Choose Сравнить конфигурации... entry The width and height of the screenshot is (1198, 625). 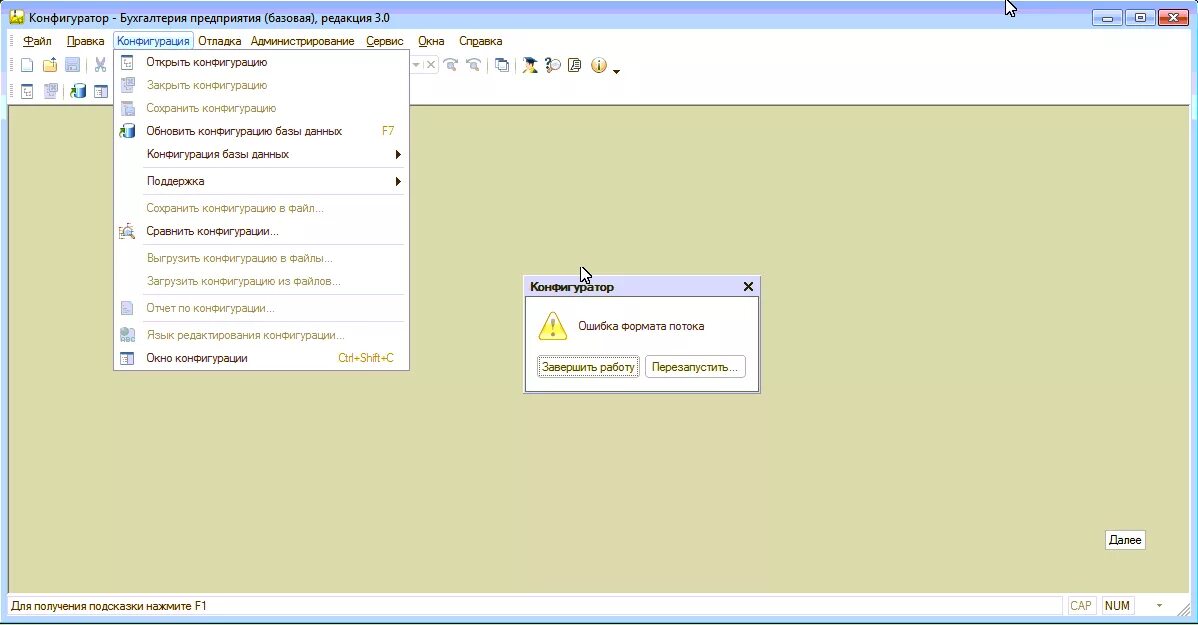[x=261, y=232]
